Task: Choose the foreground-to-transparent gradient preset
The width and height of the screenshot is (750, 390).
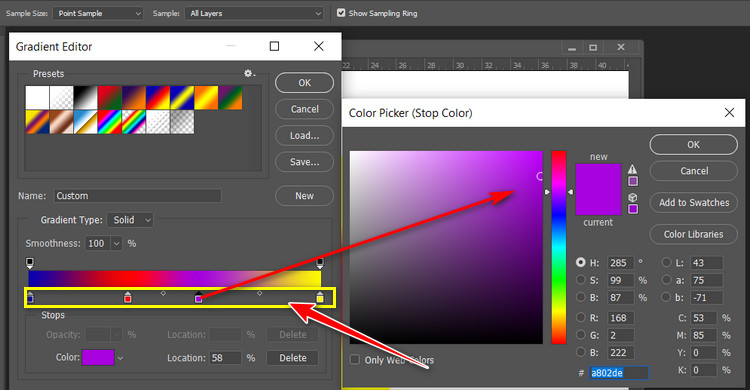Action: pos(62,98)
